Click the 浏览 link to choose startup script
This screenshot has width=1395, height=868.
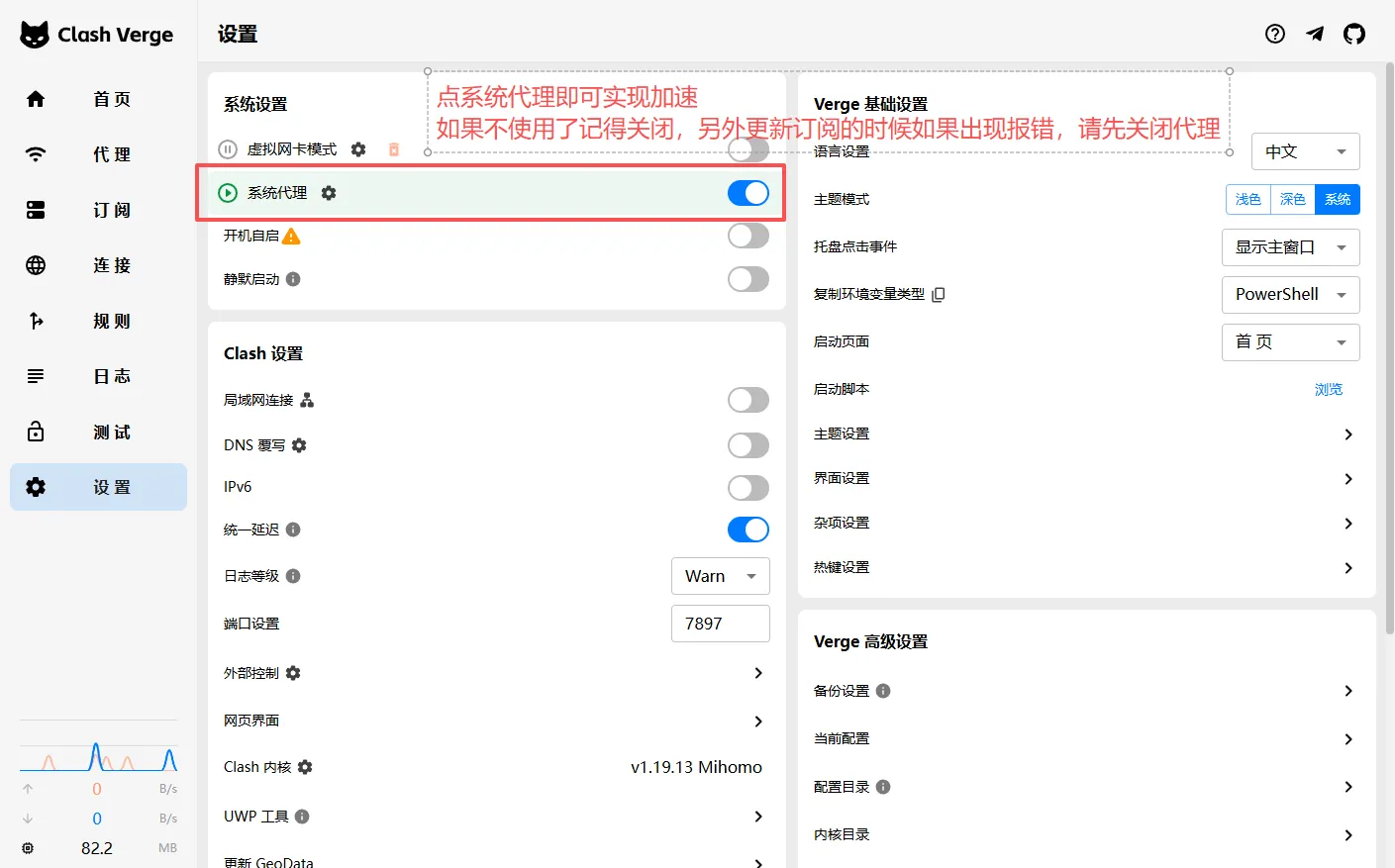[x=1329, y=389]
